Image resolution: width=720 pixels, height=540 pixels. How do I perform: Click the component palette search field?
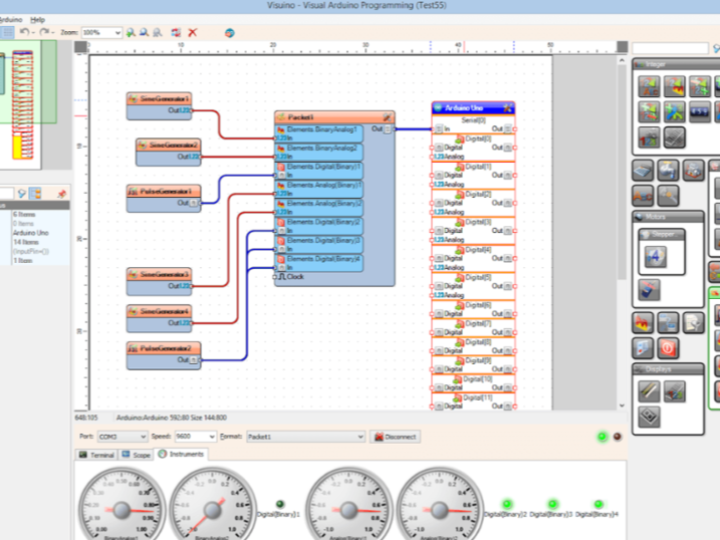[670, 48]
